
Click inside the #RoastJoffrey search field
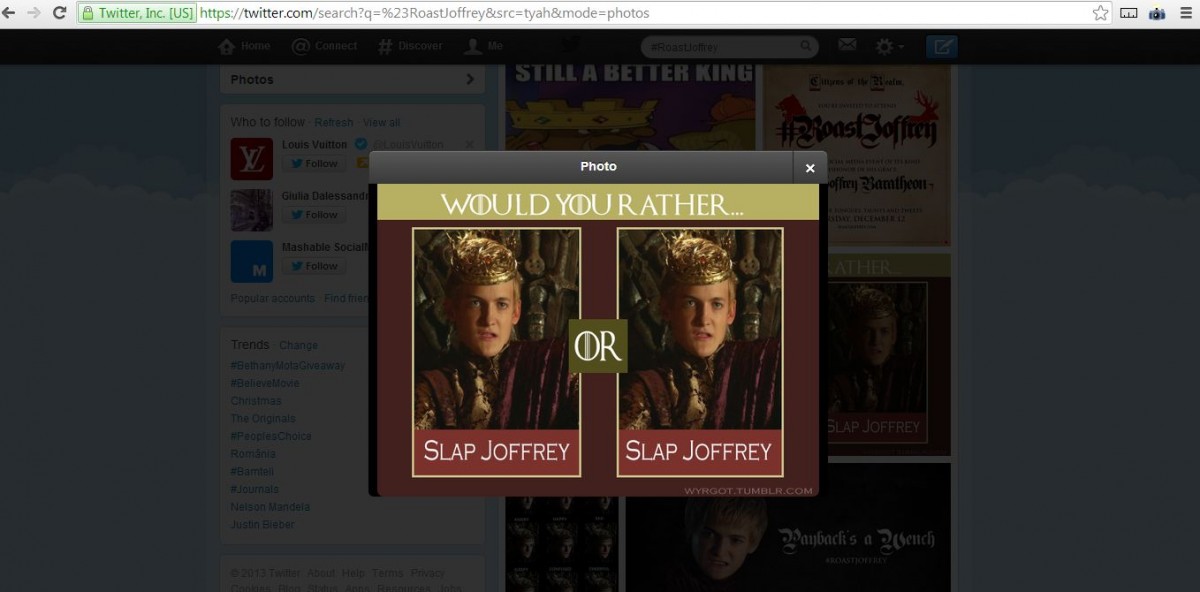(x=722, y=47)
